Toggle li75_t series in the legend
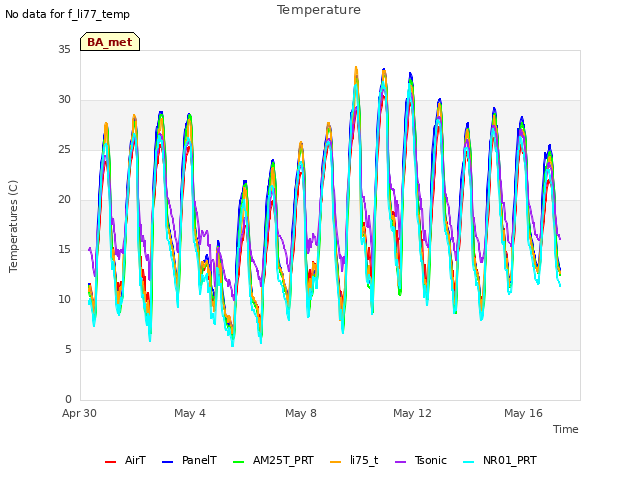640x480 pixels. (x=354, y=460)
